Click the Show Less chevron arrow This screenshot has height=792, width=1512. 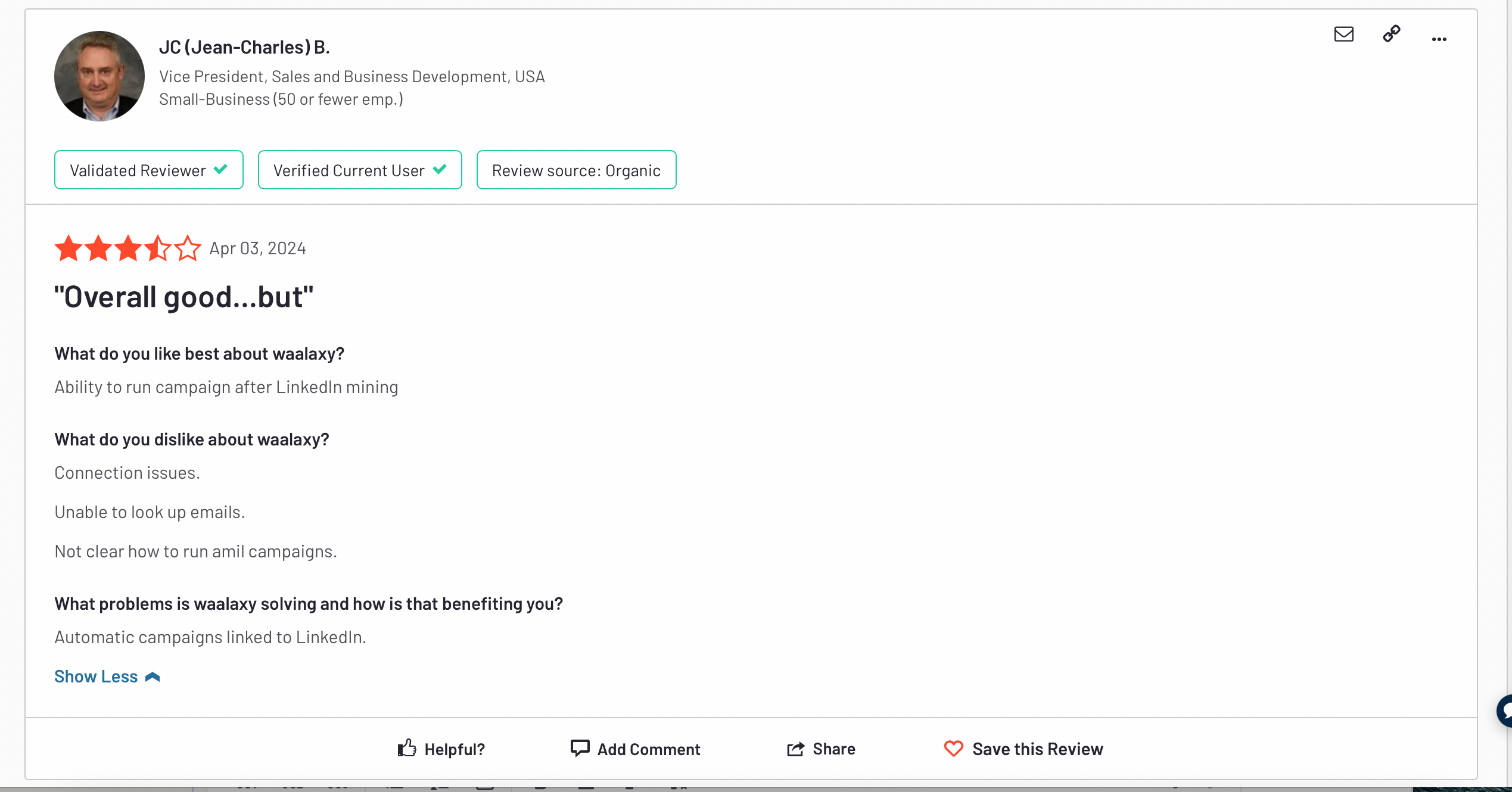153,677
